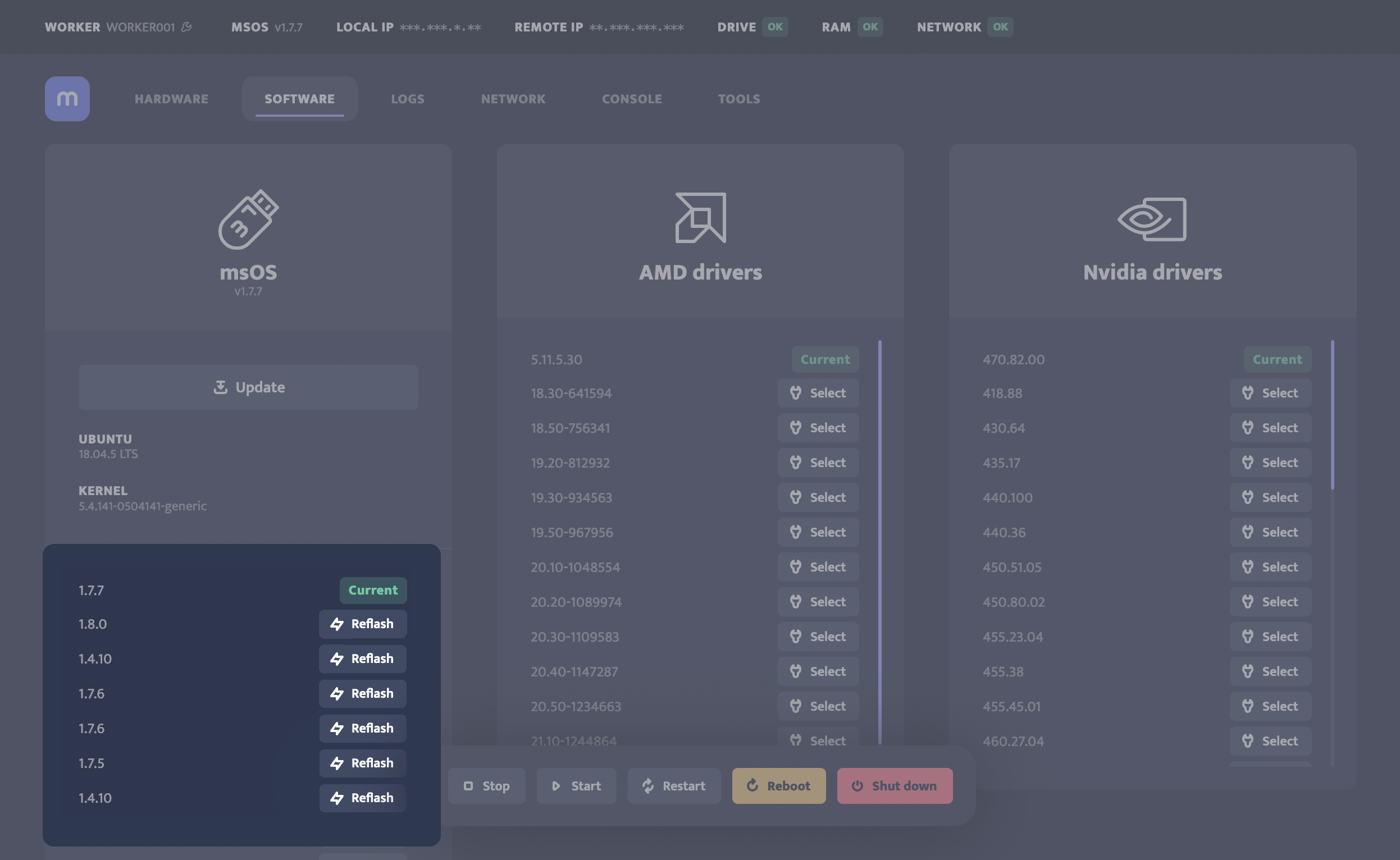The width and height of the screenshot is (1400, 860).
Task: Click the Tools tab
Action: (x=739, y=98)
